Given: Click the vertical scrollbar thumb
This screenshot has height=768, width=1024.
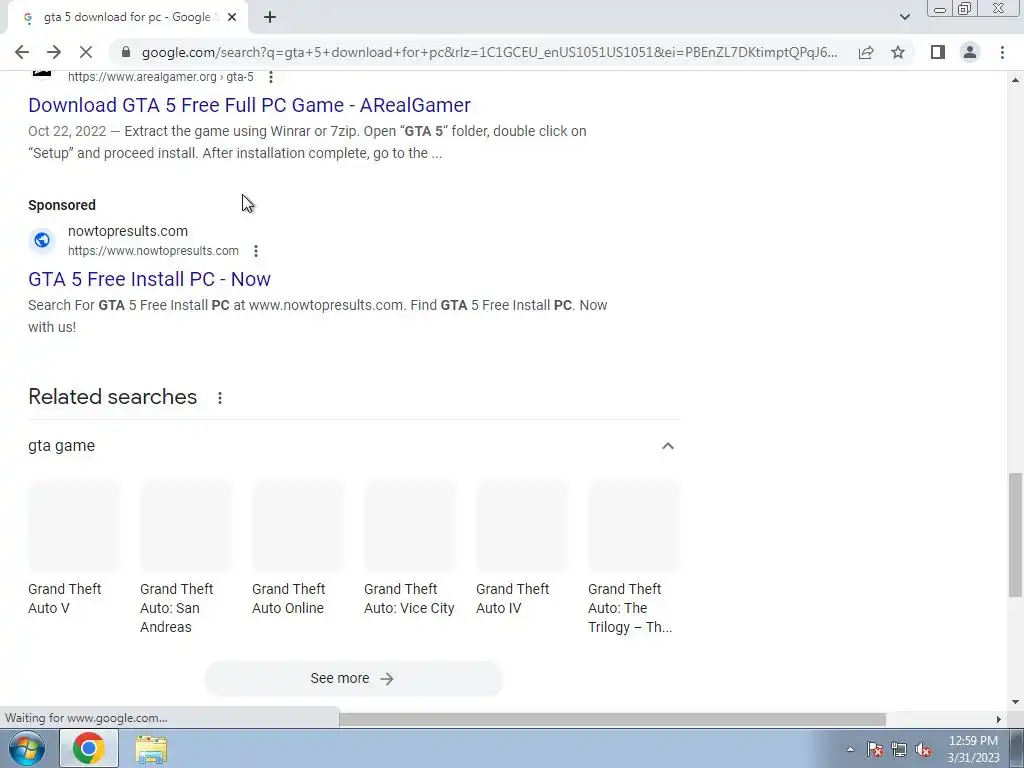Looking at the screenshot, I should [x=1015, y=534].
